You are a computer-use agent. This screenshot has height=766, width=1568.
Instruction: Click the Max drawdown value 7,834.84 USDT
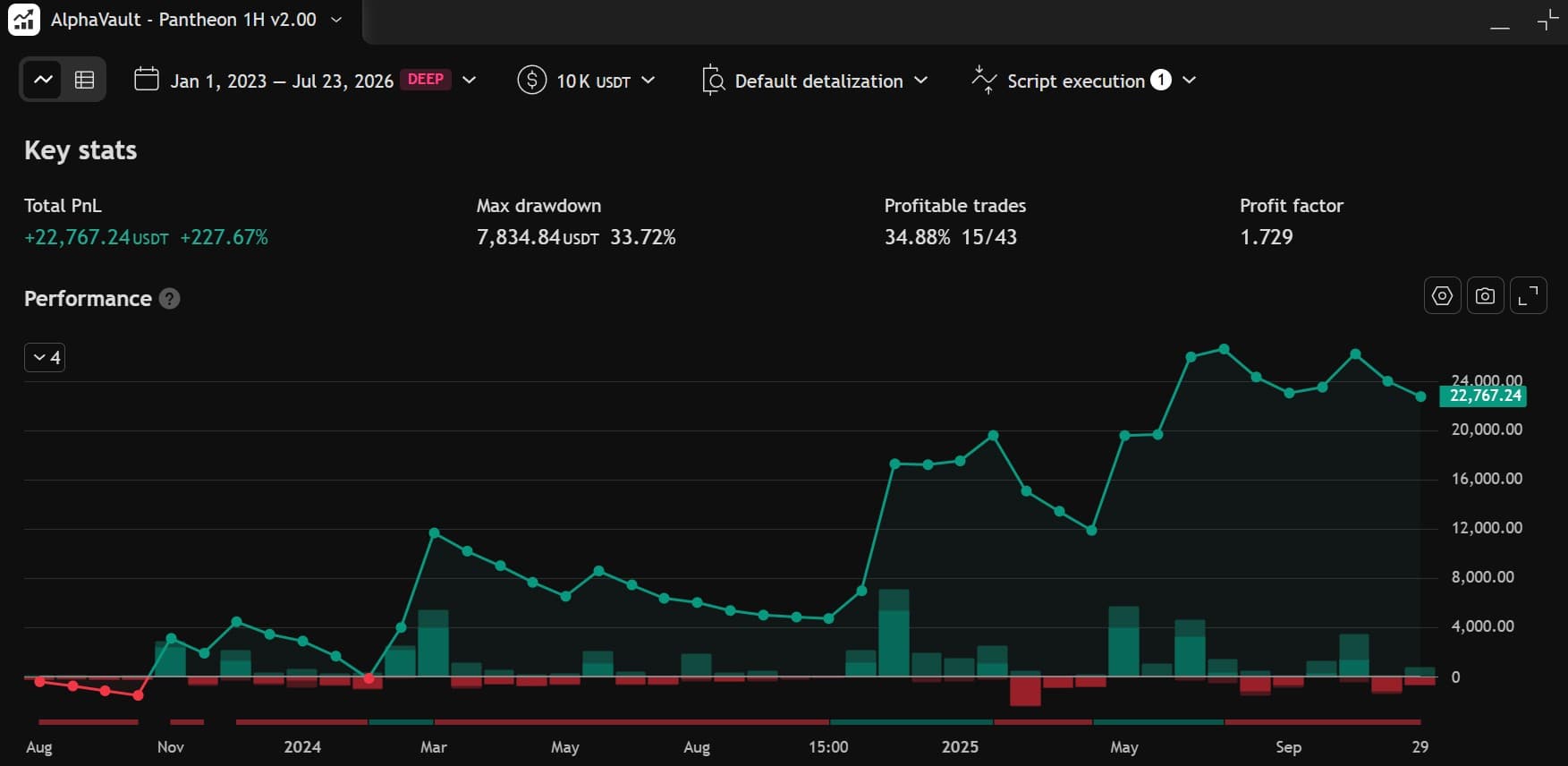pos(538,237)
